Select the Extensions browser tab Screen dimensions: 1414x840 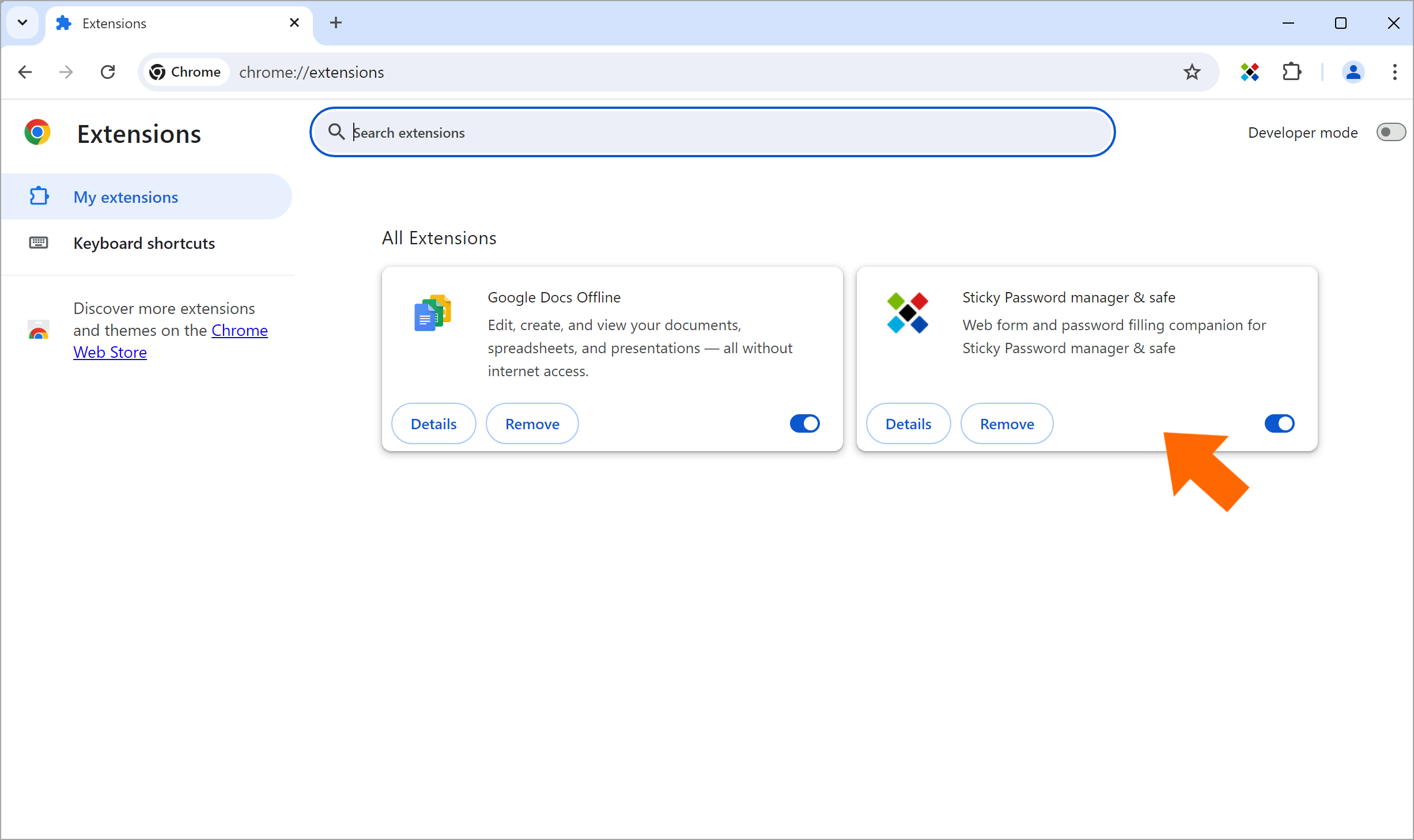[179, 24]
